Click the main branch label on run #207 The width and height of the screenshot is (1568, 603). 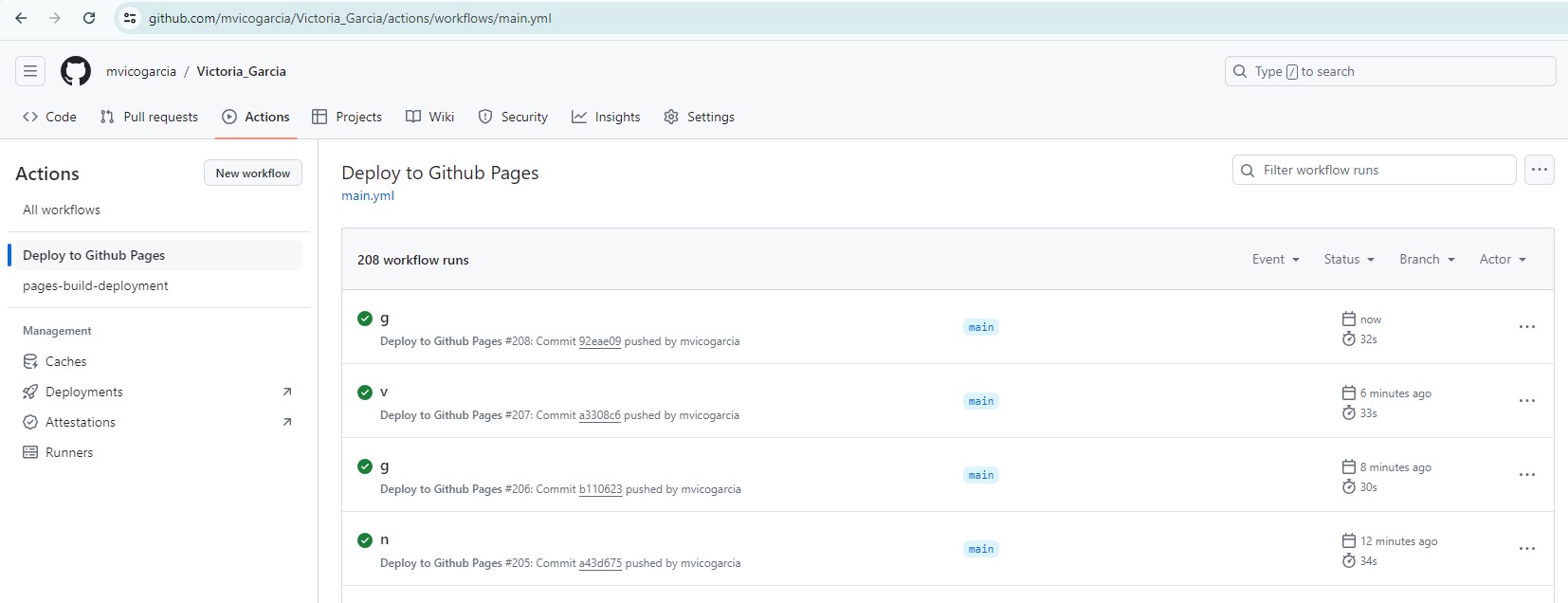click(981, 401)
